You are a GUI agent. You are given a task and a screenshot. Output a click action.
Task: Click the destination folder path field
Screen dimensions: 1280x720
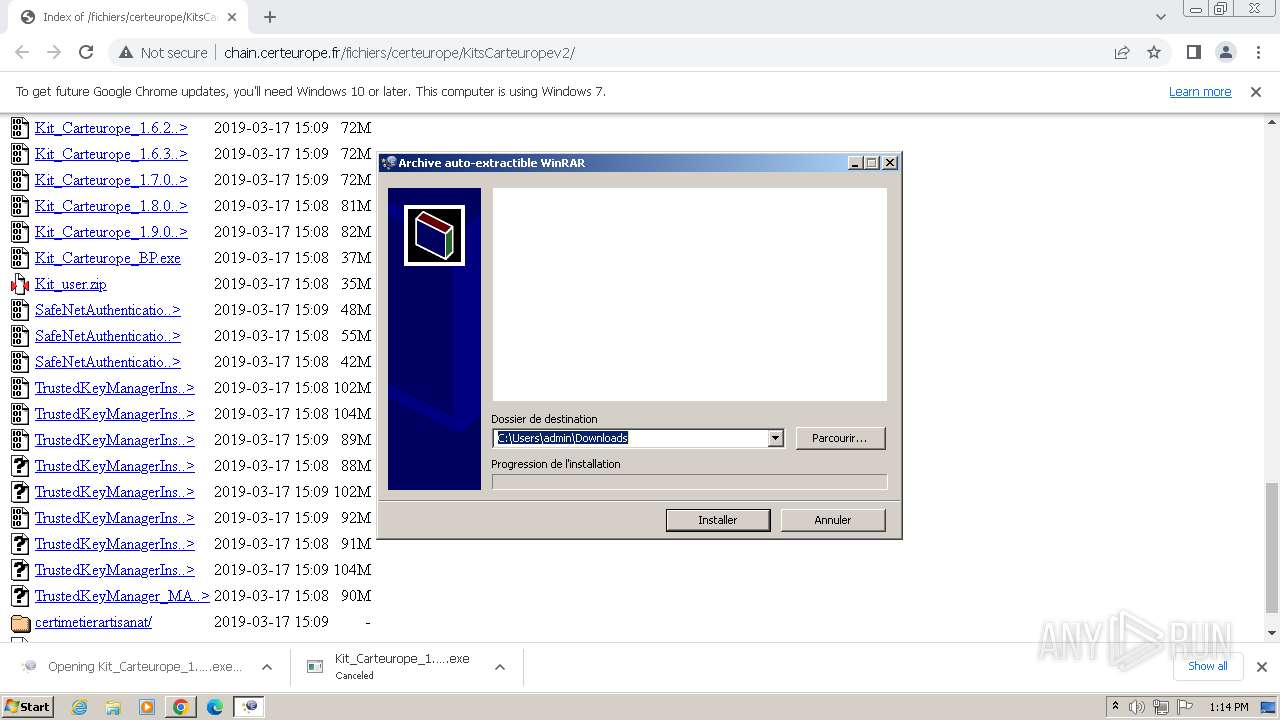[x=631, y=438]
